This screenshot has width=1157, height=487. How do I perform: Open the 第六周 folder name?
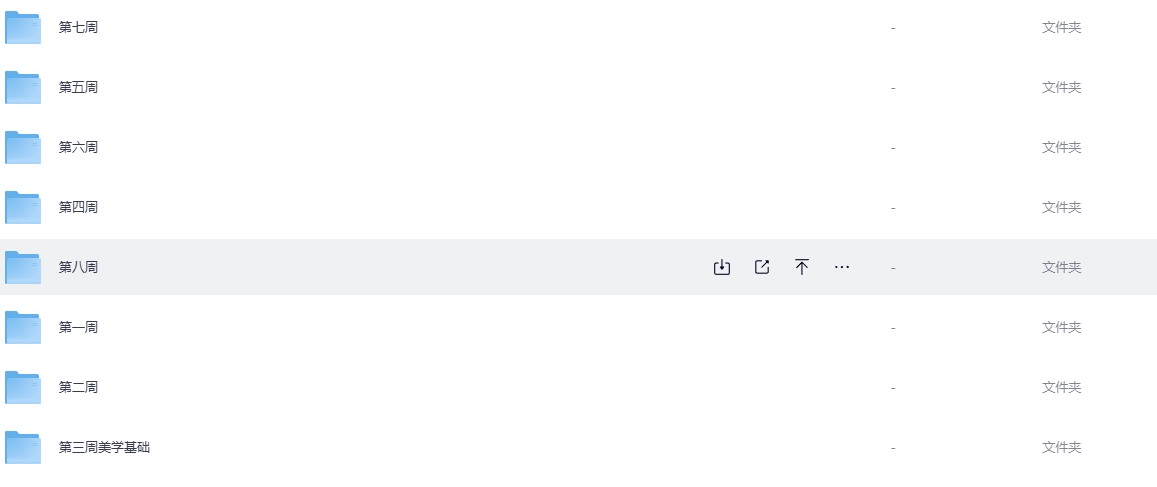(78, 148)
